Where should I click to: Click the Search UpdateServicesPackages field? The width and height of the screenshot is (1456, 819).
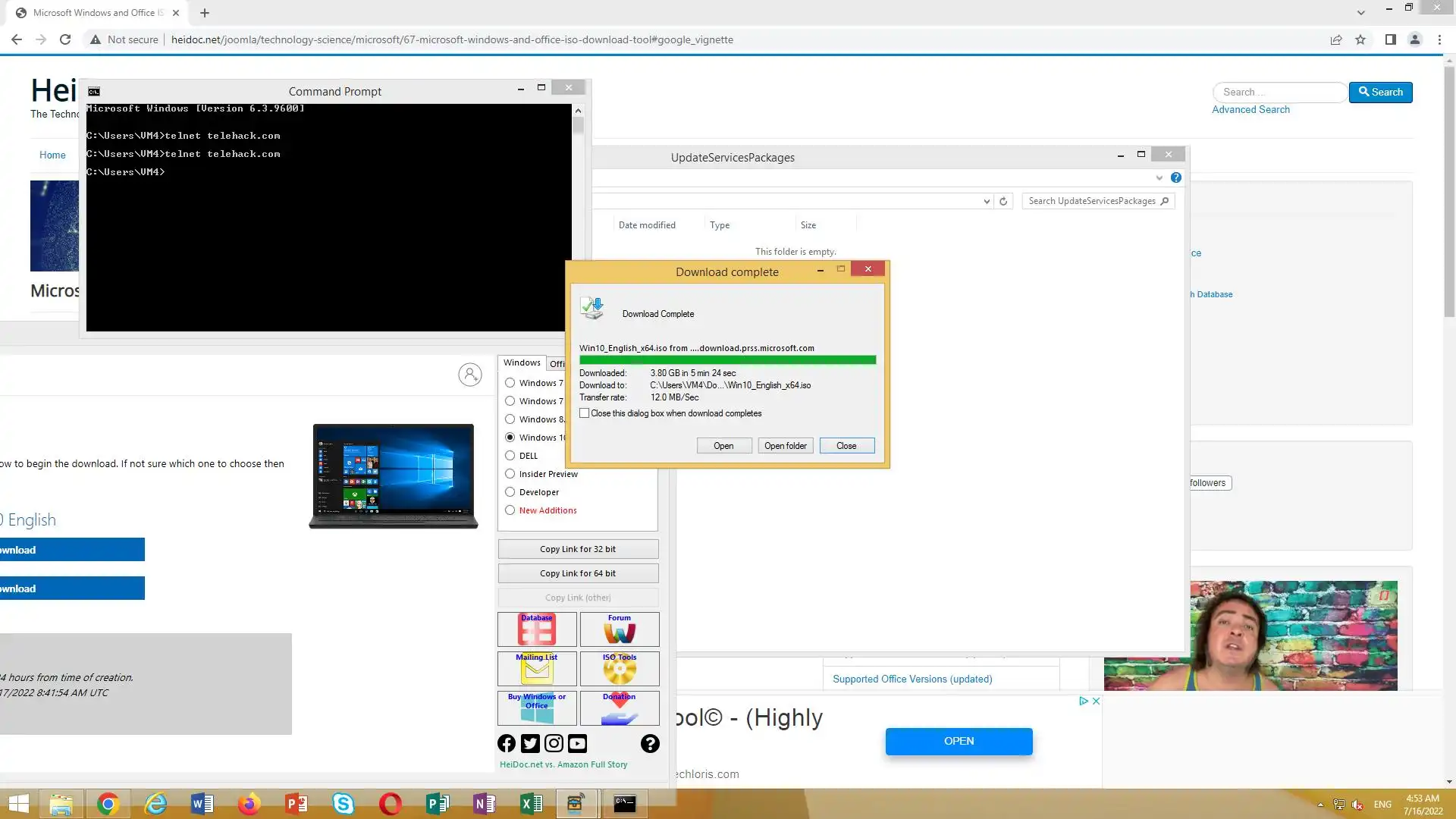click(1090, 201)
